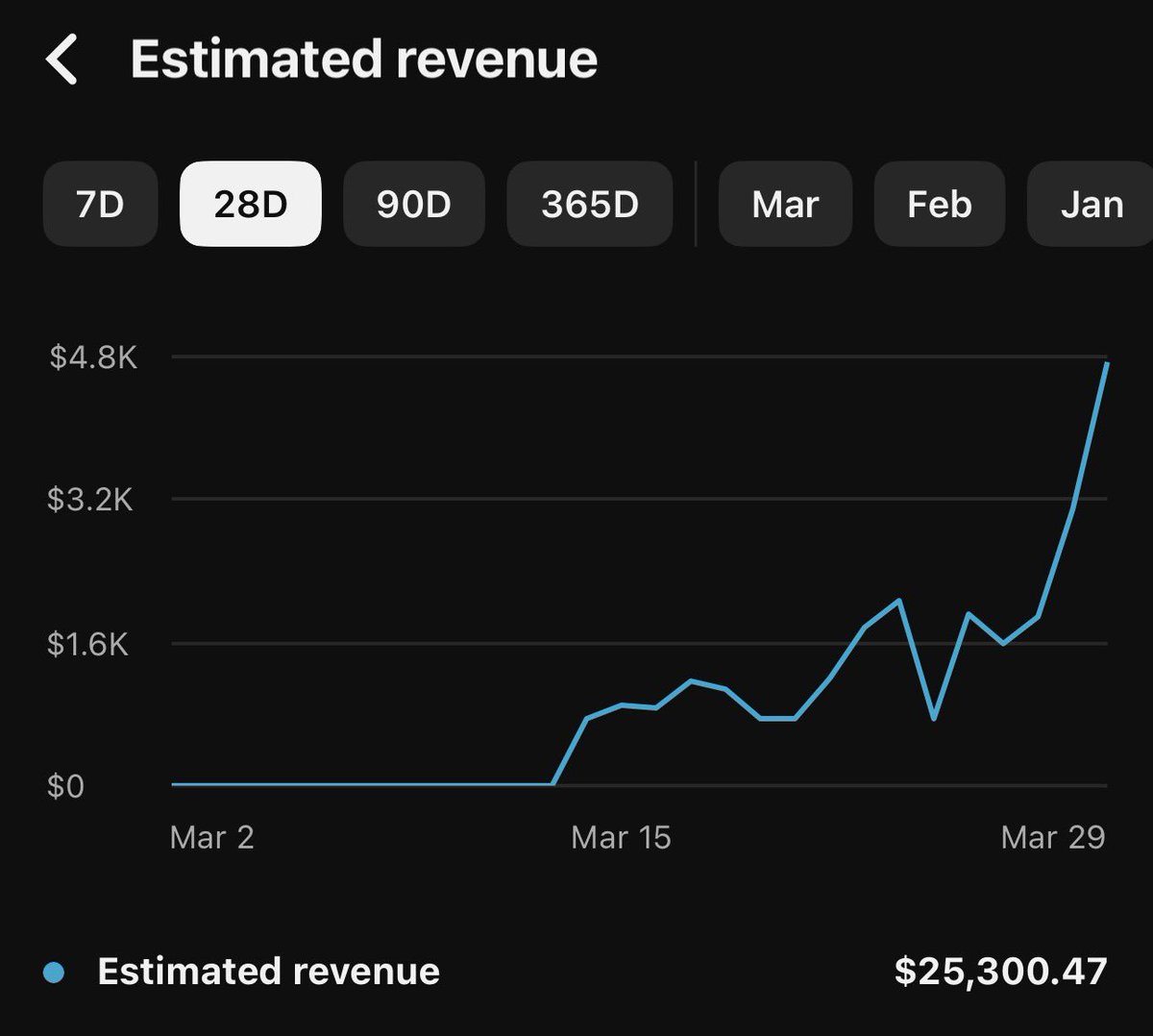Select the 28D time range
The image size is (1153, 1036).
250,204
